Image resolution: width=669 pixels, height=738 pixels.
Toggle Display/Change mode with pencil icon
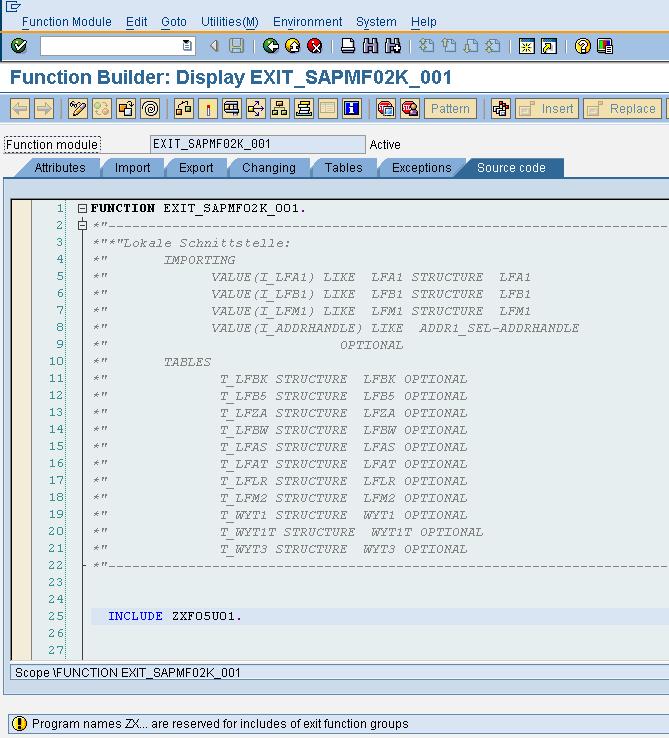tap(78, 109)
